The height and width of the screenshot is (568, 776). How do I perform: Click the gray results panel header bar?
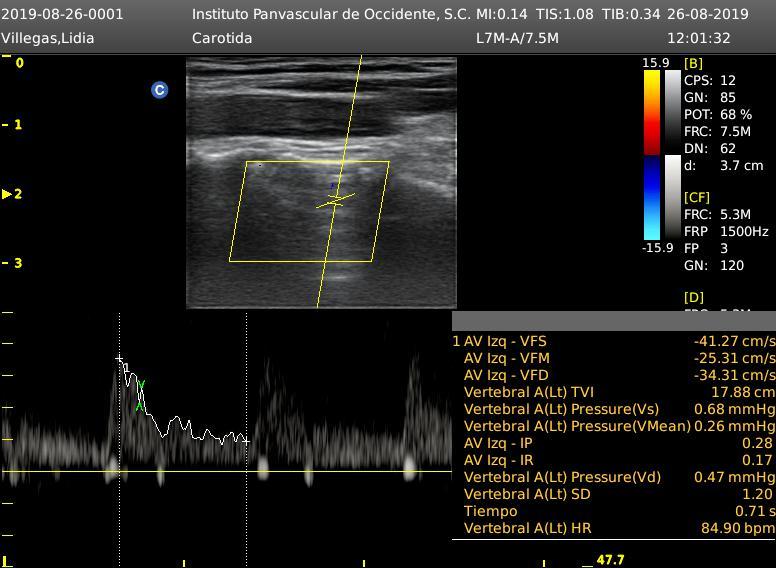(613, 321)
